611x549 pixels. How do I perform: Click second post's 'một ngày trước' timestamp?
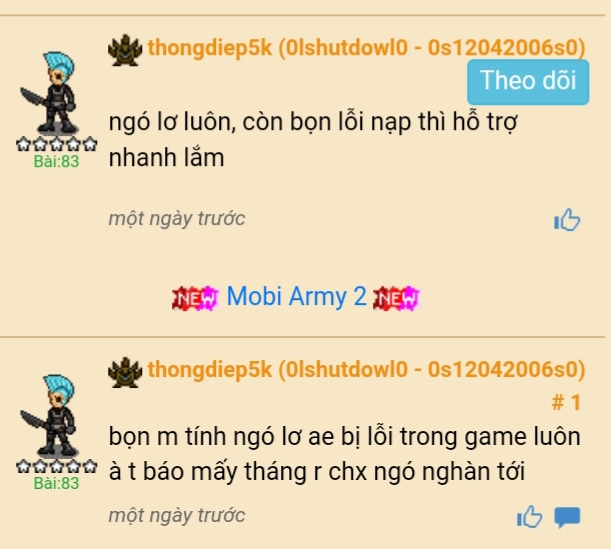coord(177,515)
